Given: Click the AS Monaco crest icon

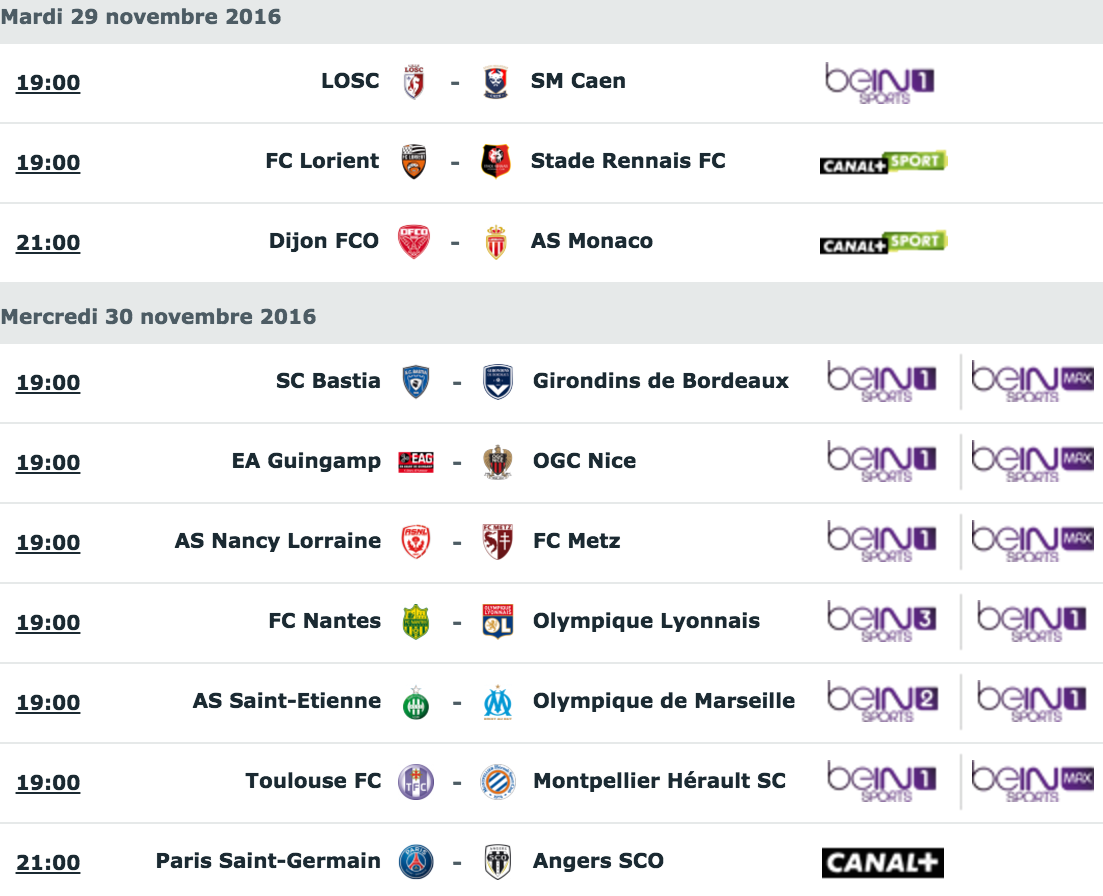Looking at the screenshot, I should [496, 242].
